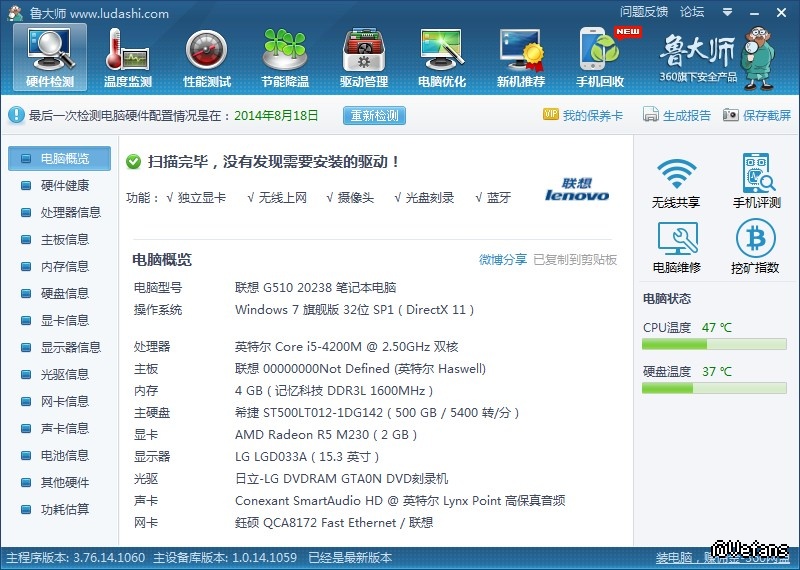Viewport: 800px width, 570px height.
Task: Click the 2014年8月18日 date text
Action: [276, 115]
